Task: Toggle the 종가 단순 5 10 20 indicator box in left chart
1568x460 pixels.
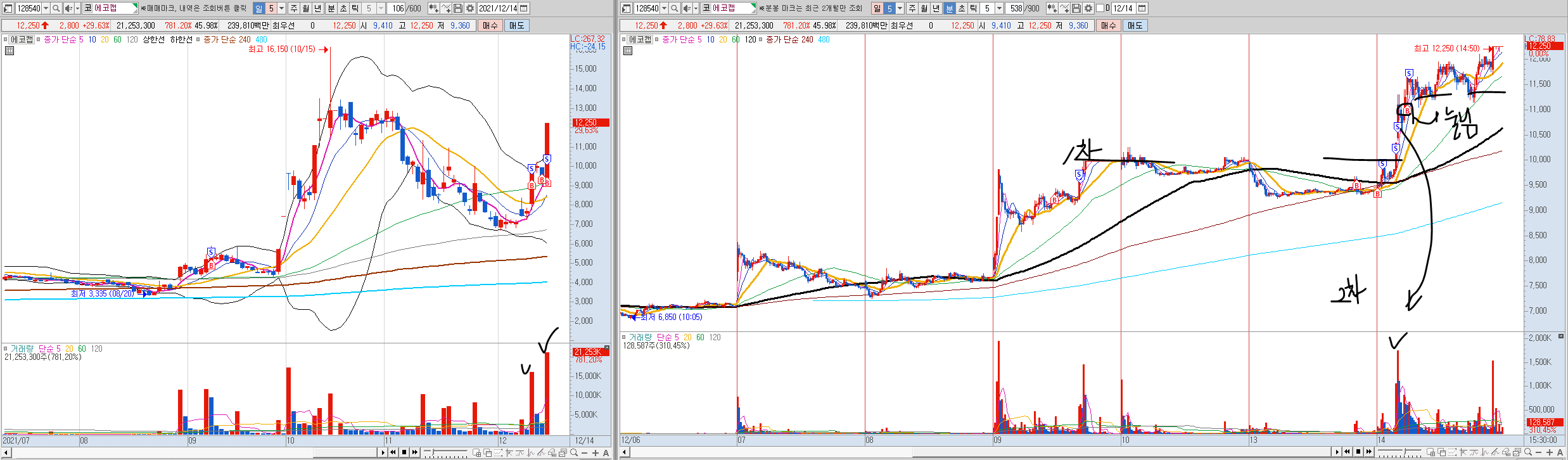Action: [x=39, y=39]
